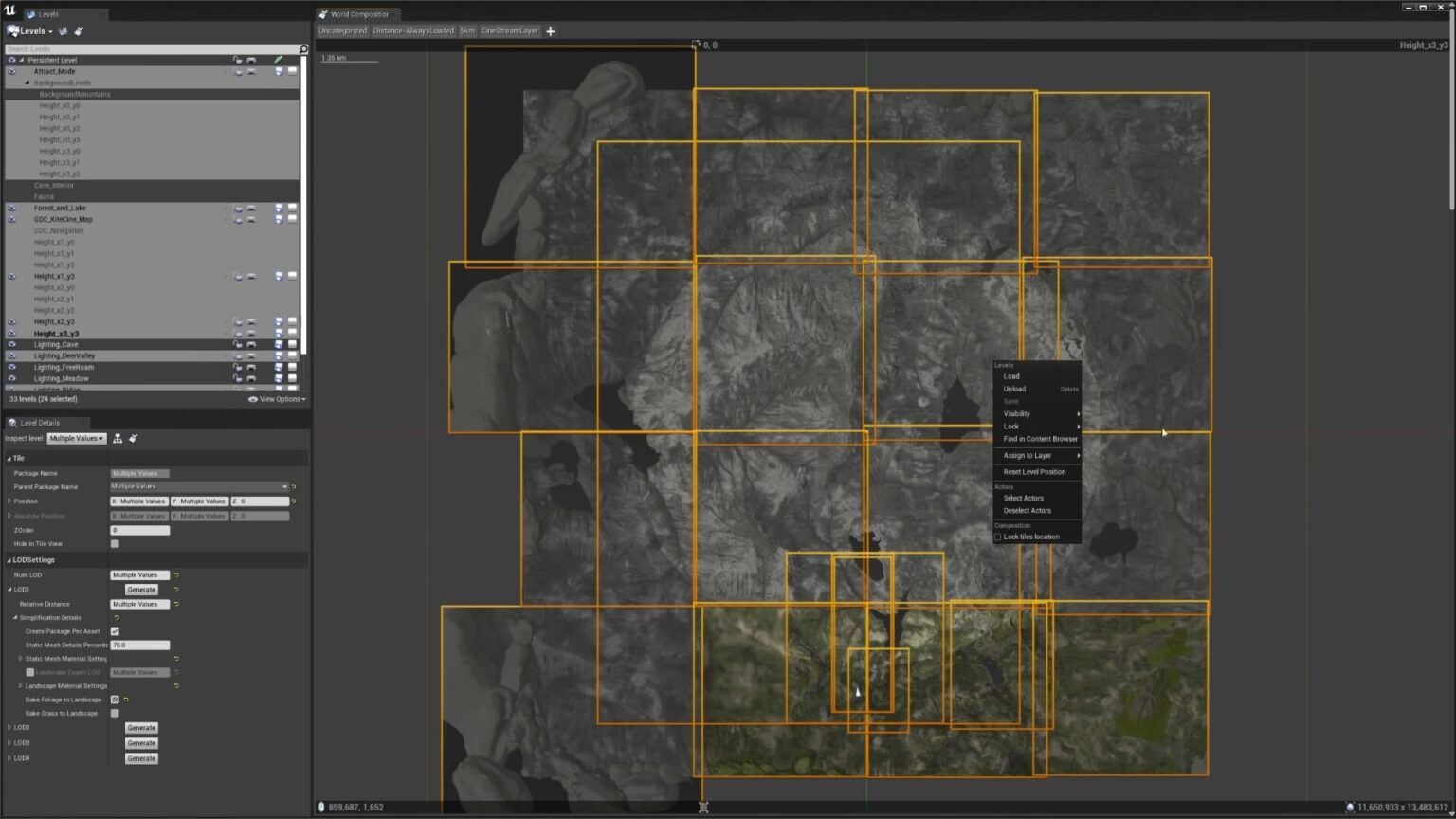Click View Options below the levels list
The height and width of the screenshot is (819, 1456).
(278, 399)
